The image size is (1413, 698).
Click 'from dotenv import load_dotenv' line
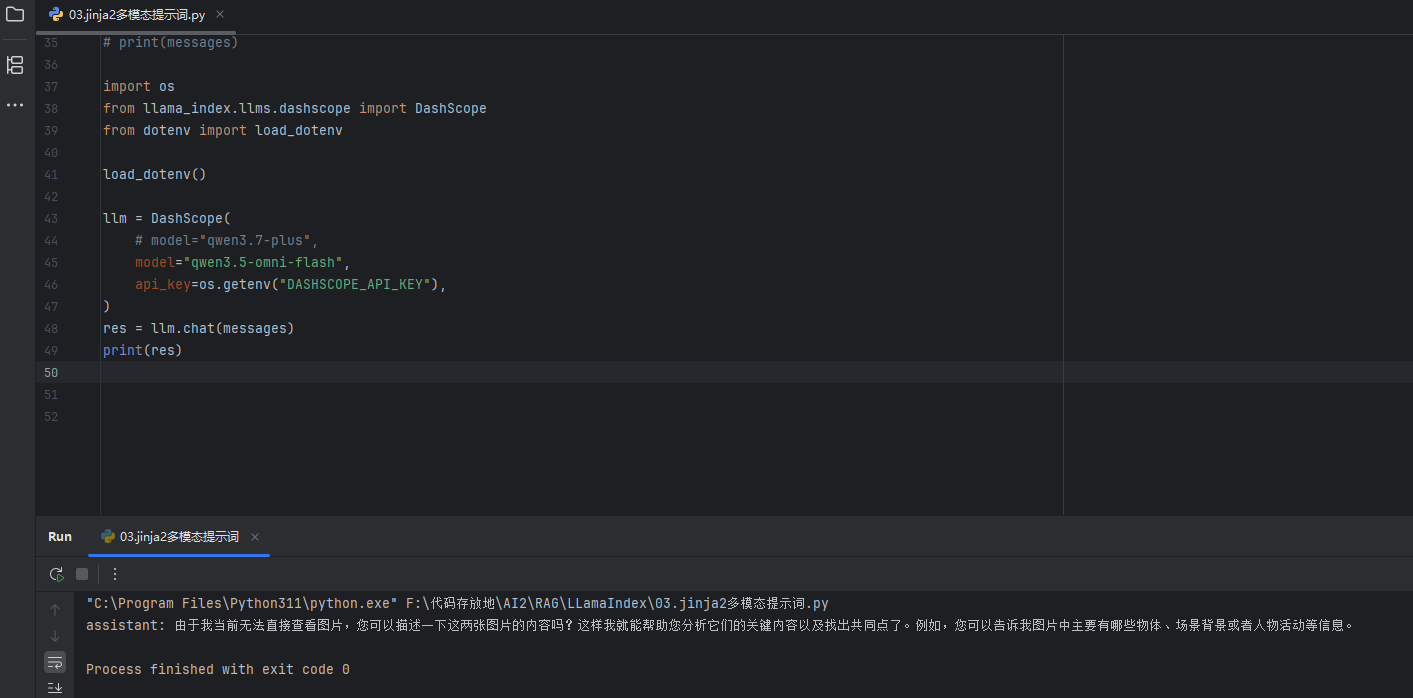pos(223,130)
